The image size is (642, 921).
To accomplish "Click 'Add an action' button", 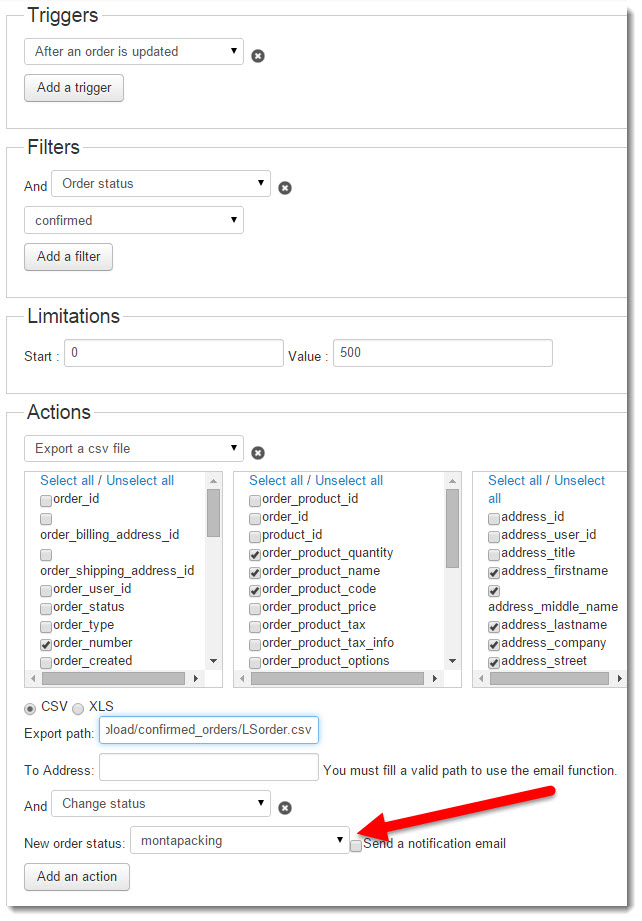I will click(x=77, y=877).
